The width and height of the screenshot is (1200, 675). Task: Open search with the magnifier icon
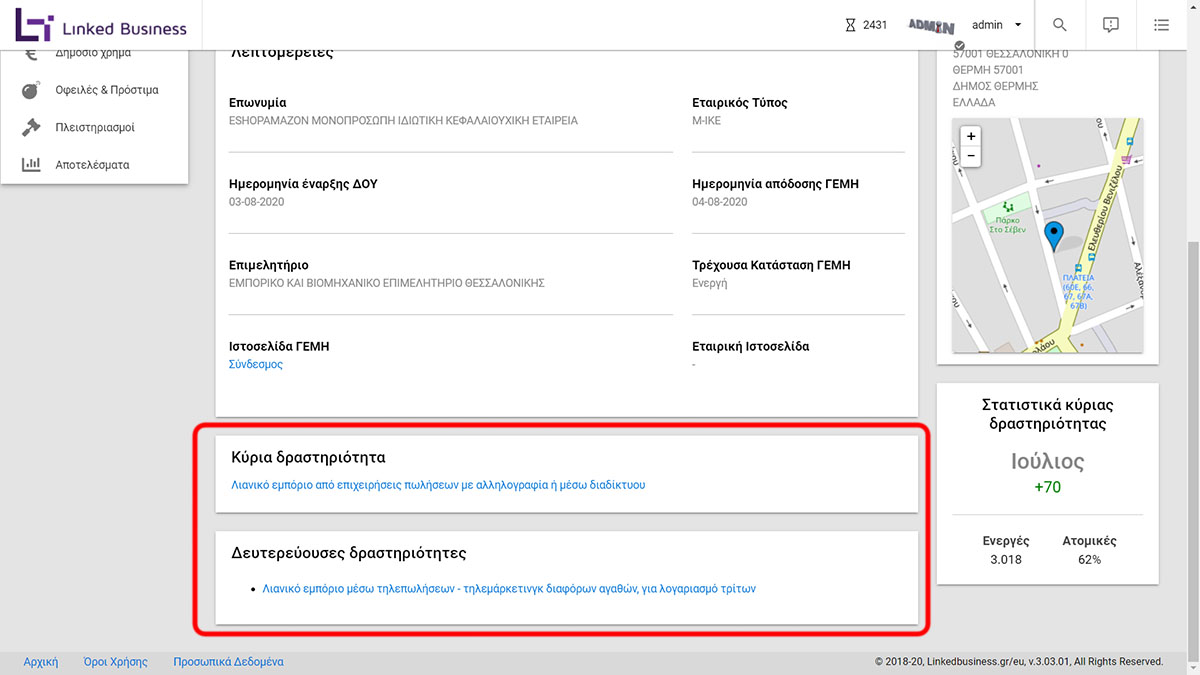[x=1060, y=25]
